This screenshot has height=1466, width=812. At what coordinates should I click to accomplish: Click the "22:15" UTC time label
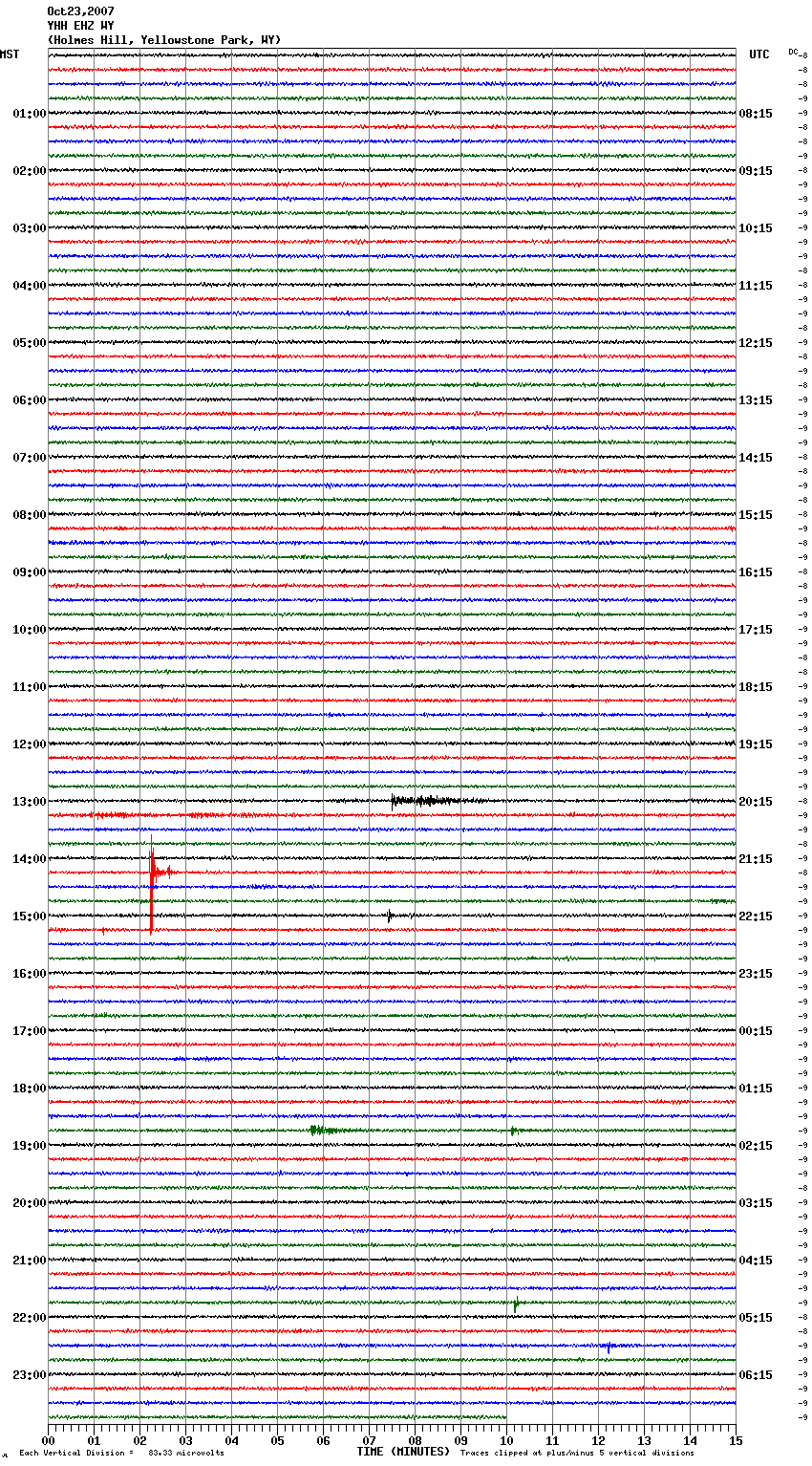(756, 916)
